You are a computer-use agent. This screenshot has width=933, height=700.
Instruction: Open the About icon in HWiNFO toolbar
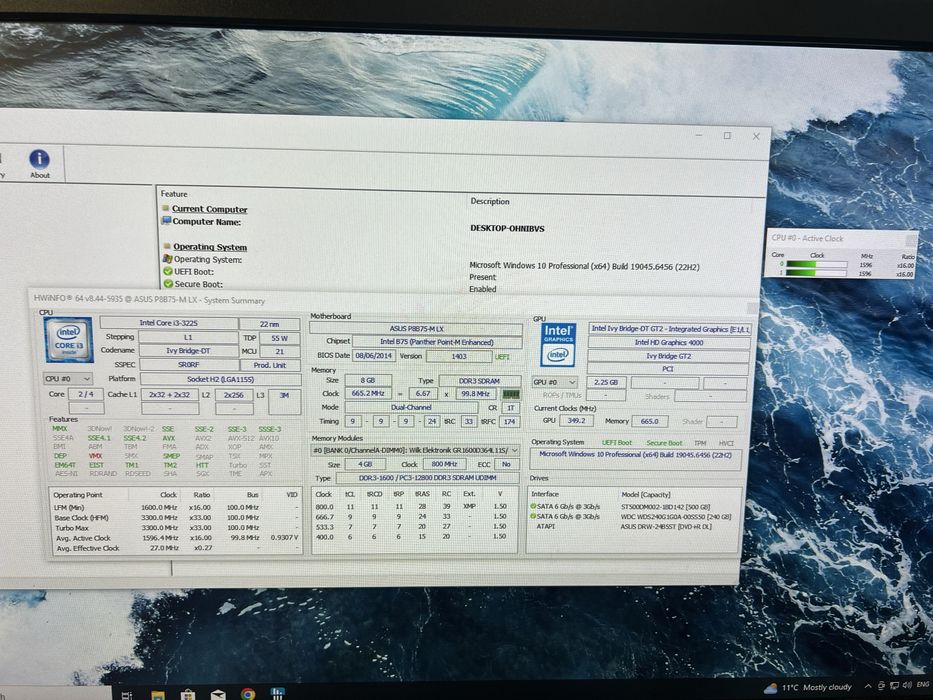(39, 164)
